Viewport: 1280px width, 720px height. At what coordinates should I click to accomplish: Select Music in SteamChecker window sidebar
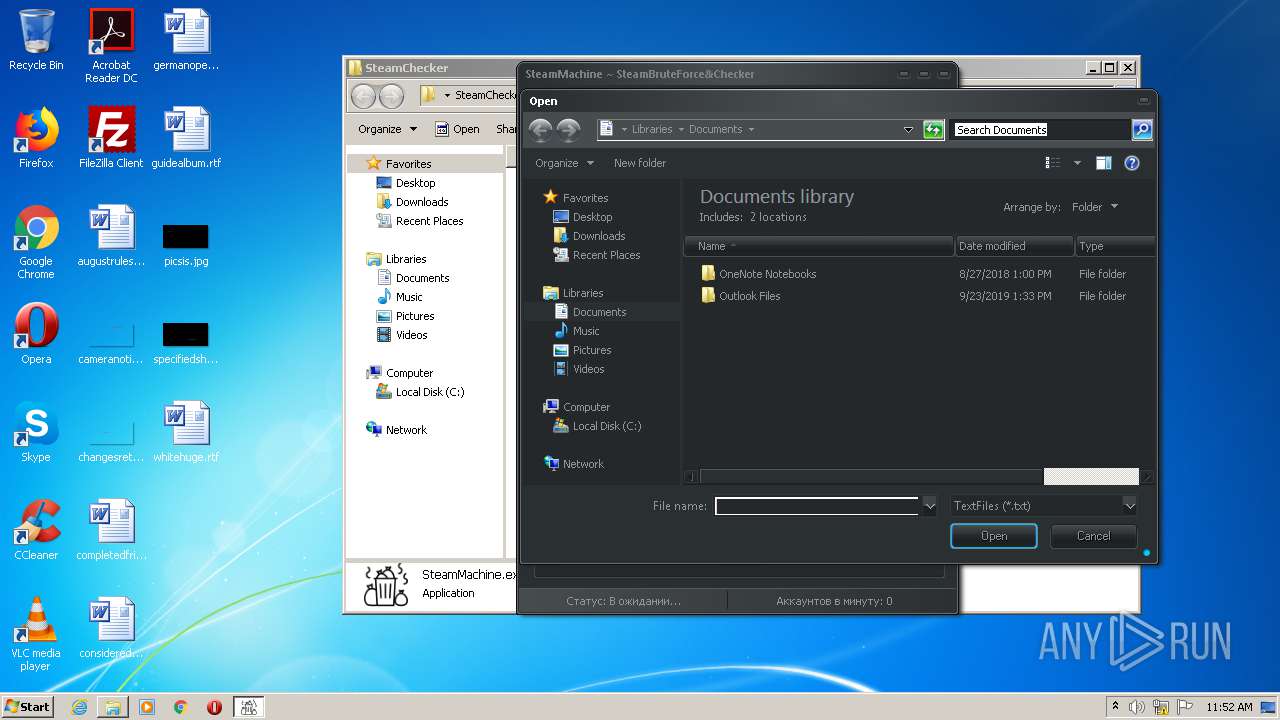400,297
